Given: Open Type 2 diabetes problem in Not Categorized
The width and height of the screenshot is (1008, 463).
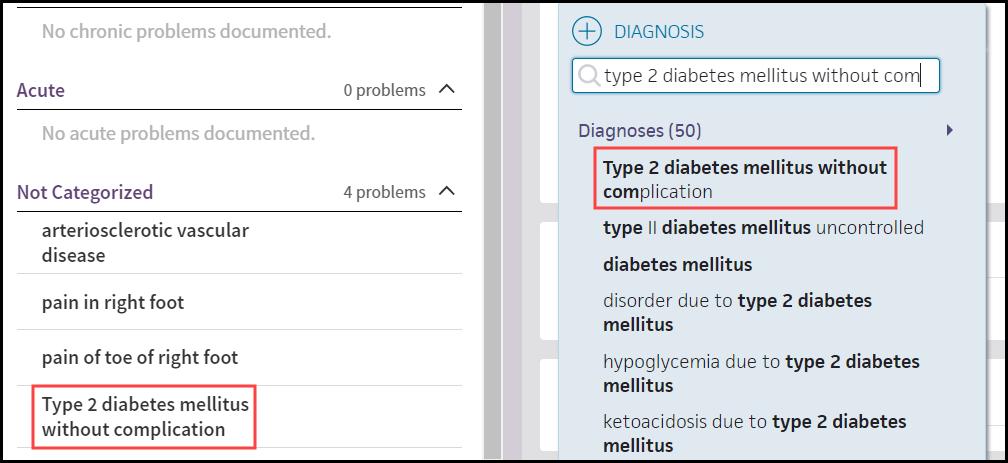Looking at the screenshot, I should (x=144, y=417).
